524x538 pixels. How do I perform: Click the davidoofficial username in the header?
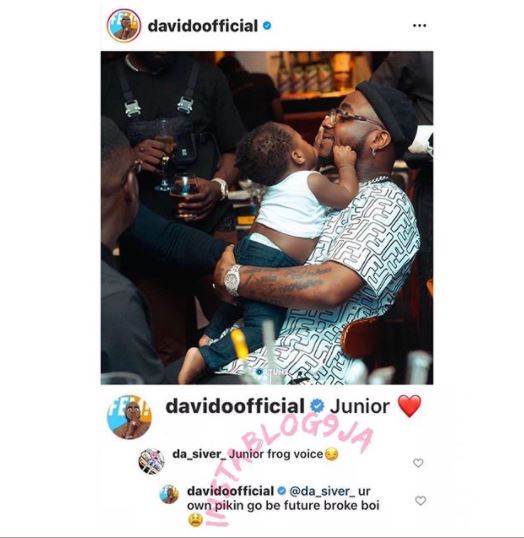click(x=202, y=26)
